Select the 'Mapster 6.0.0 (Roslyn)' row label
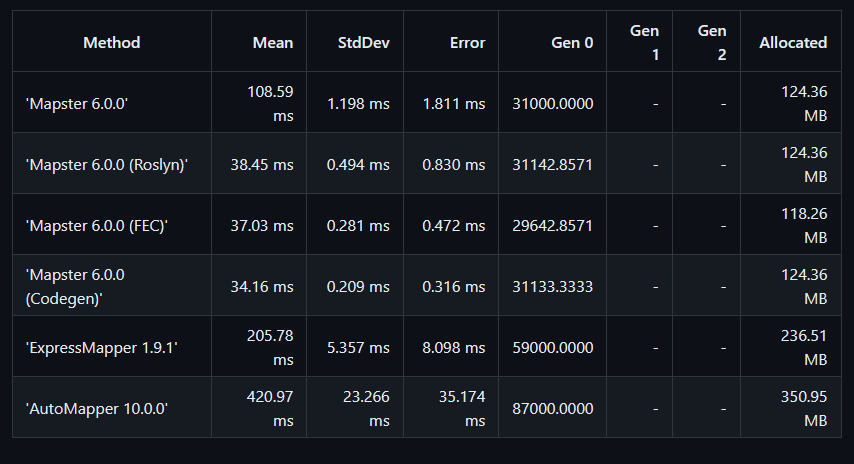Viewport: 854px width, 464px height. pyautogui.click(x=107, y=164)
